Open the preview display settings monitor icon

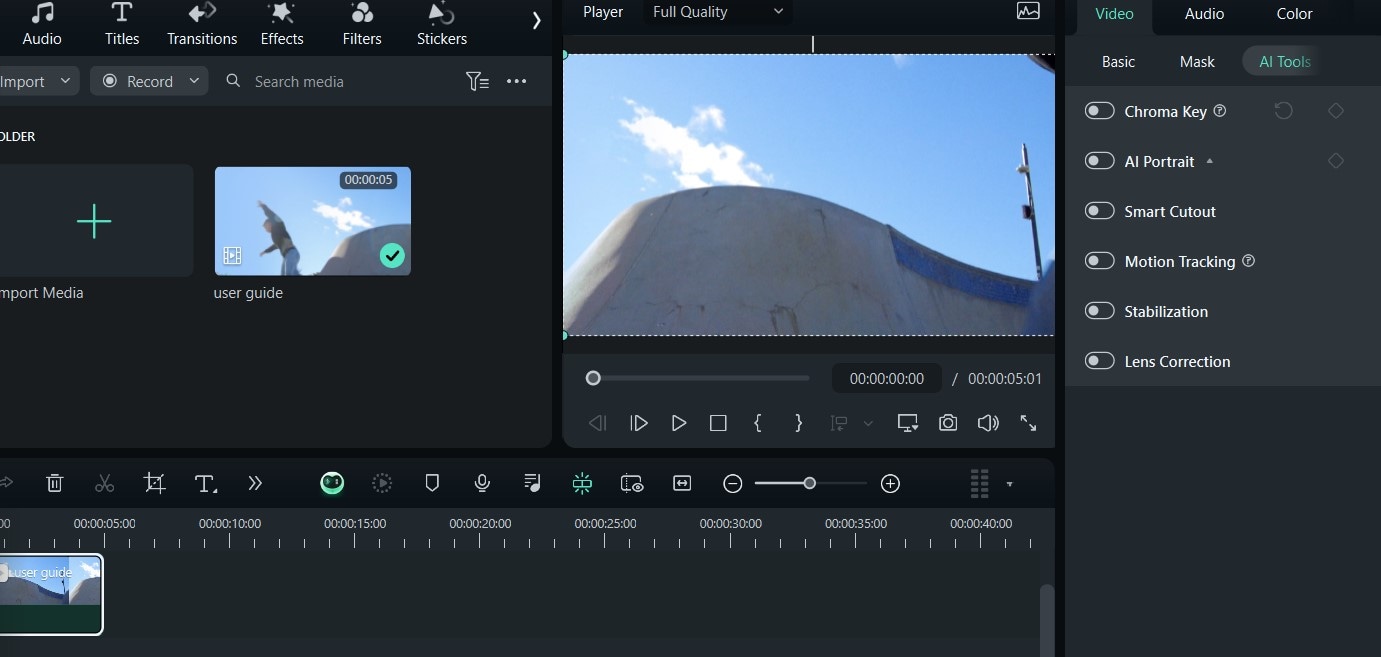[x=908, y=423]
